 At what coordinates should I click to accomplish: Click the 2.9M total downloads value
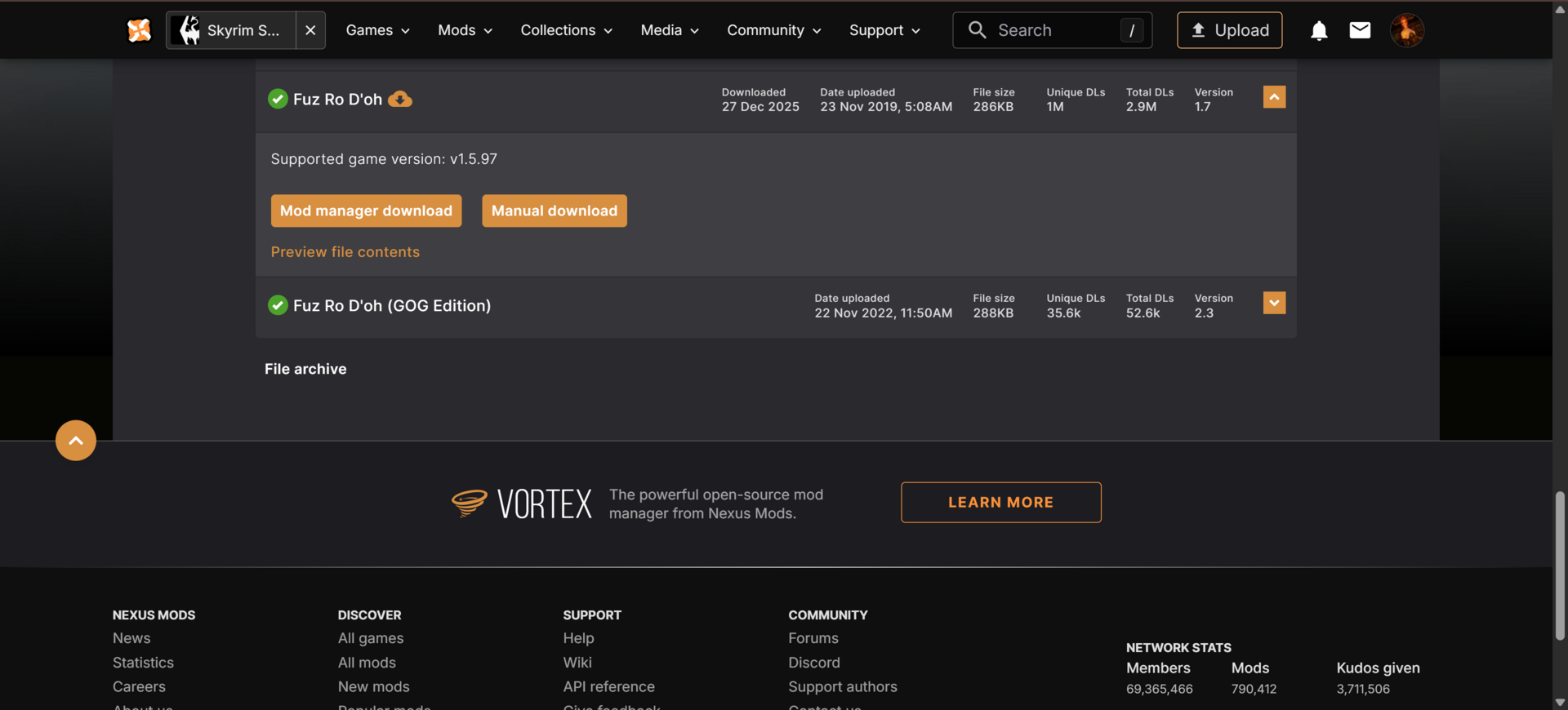[1141, 107]
